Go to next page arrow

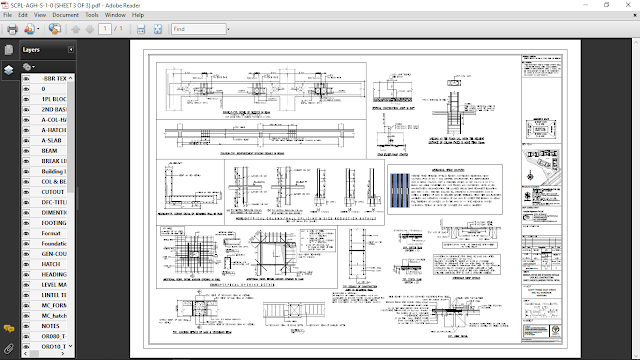pos(90,29)
